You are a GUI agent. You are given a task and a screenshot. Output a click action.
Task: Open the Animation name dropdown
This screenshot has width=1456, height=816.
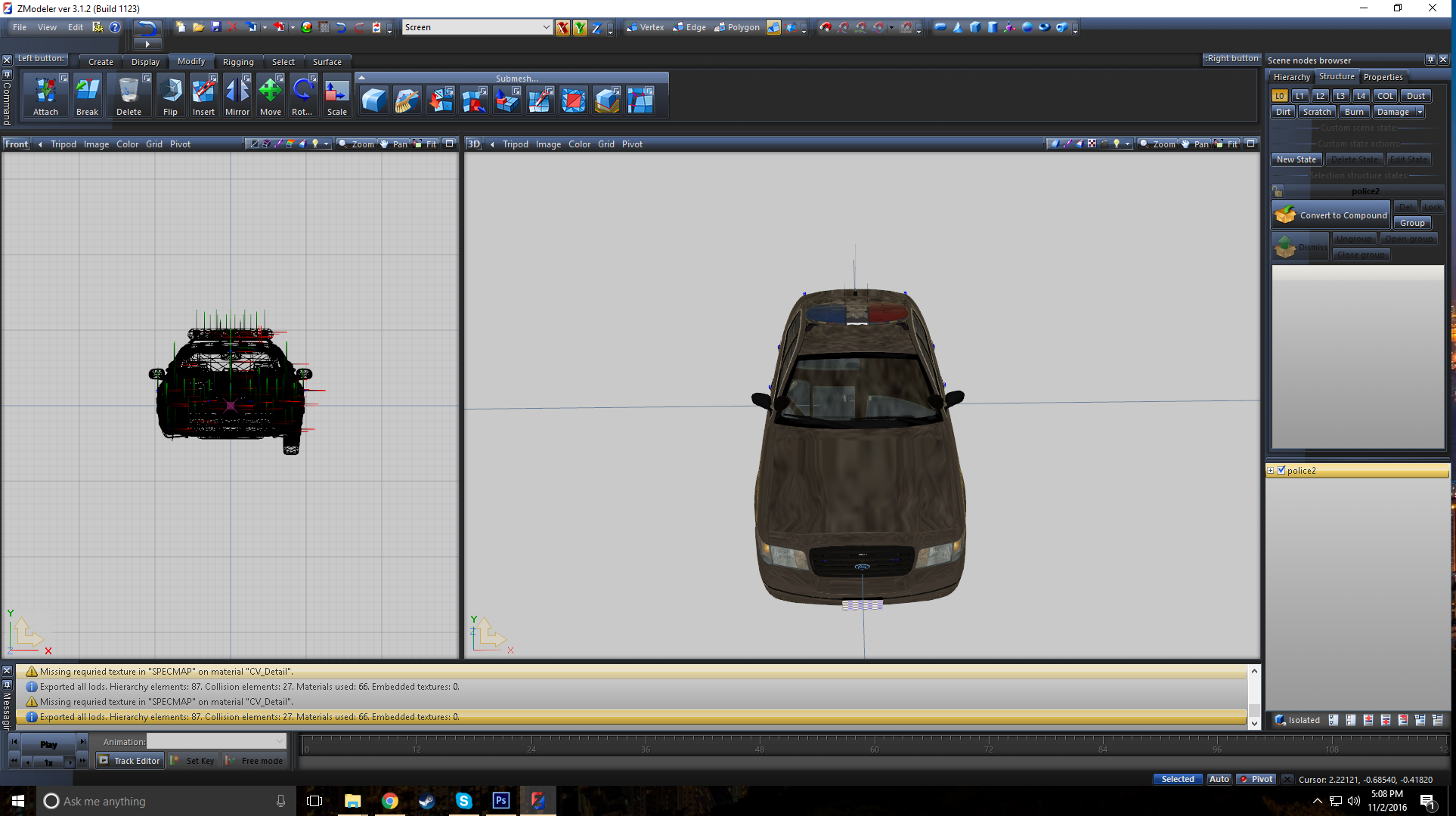280,741
